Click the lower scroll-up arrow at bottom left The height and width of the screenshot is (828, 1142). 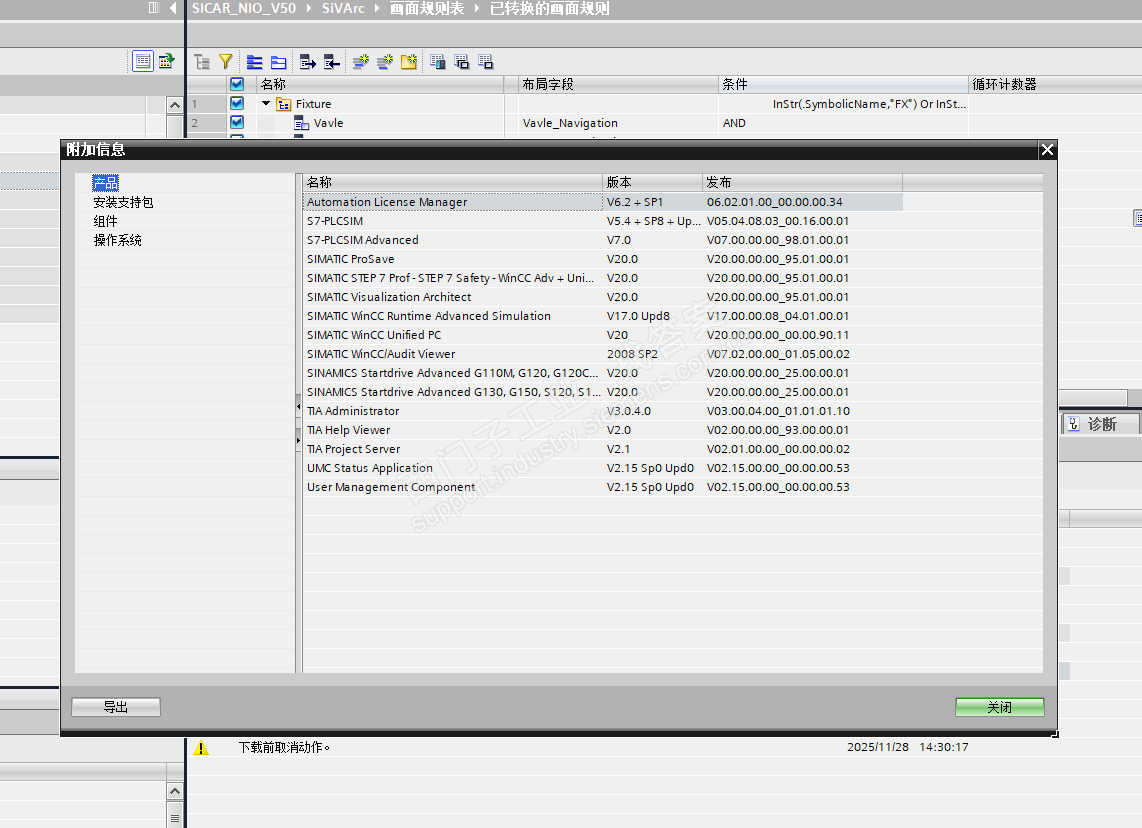175,791
